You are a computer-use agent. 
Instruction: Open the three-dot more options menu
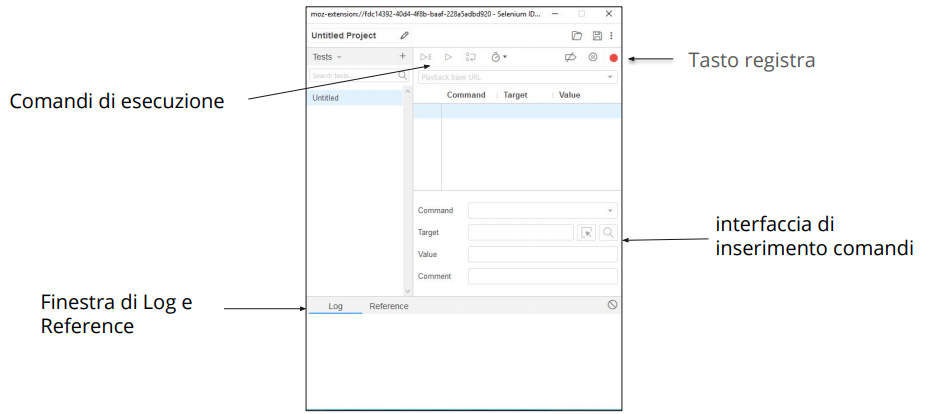click(612, 36)
